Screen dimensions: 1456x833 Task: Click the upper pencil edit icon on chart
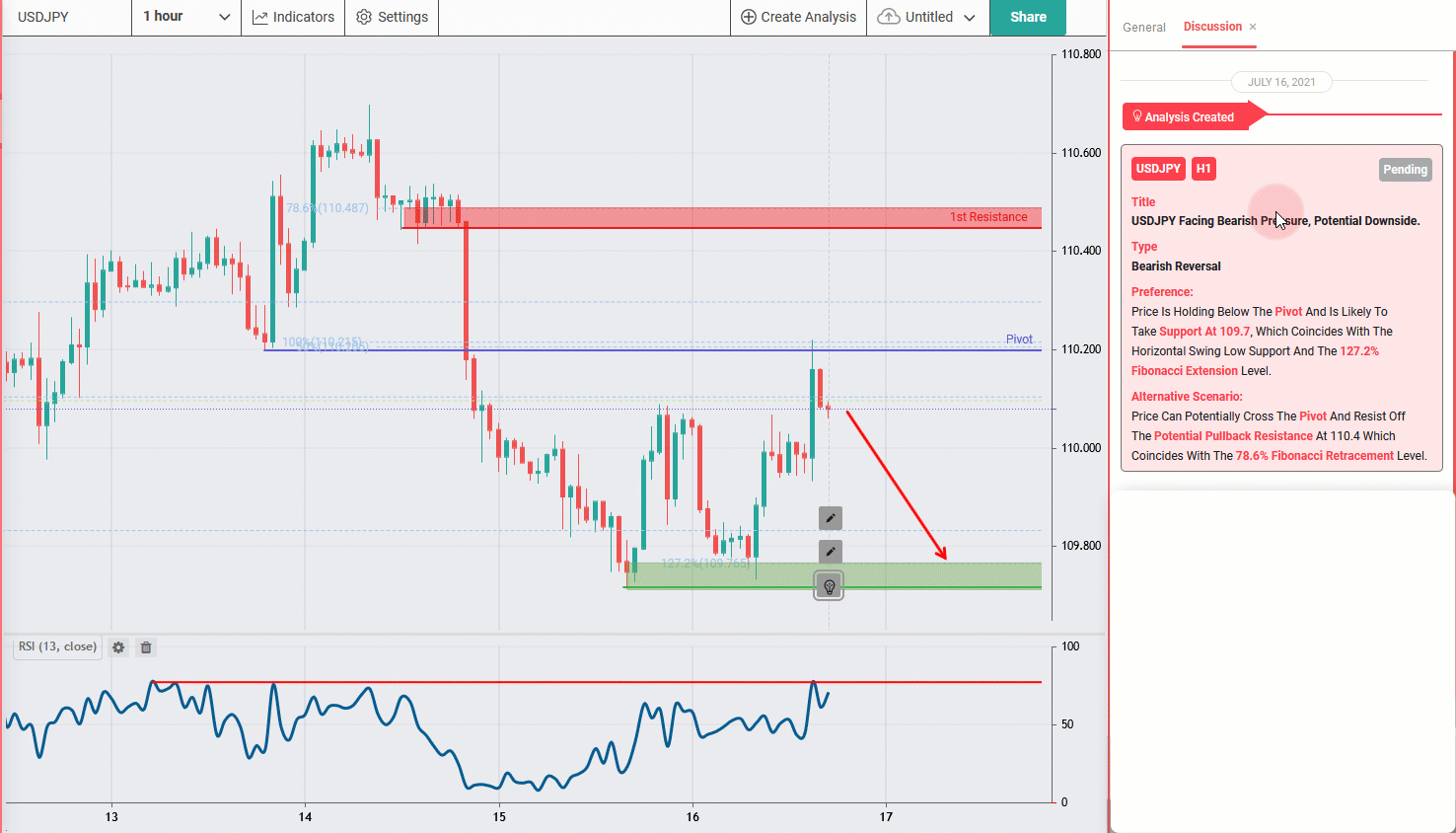tap(831, 518)
